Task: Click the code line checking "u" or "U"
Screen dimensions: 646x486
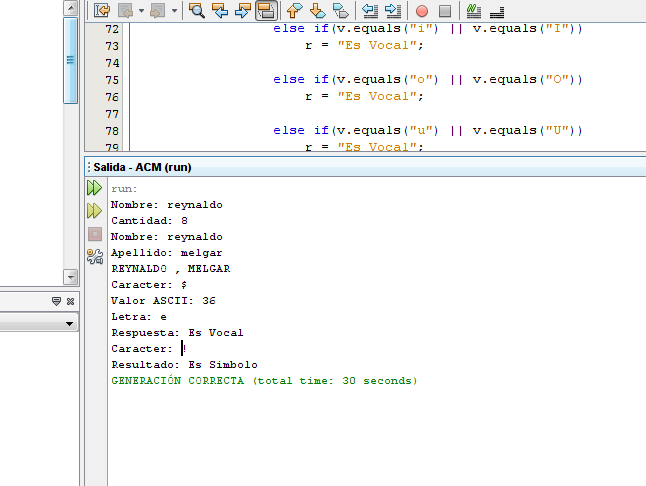Action: click(x=428, y=131)
